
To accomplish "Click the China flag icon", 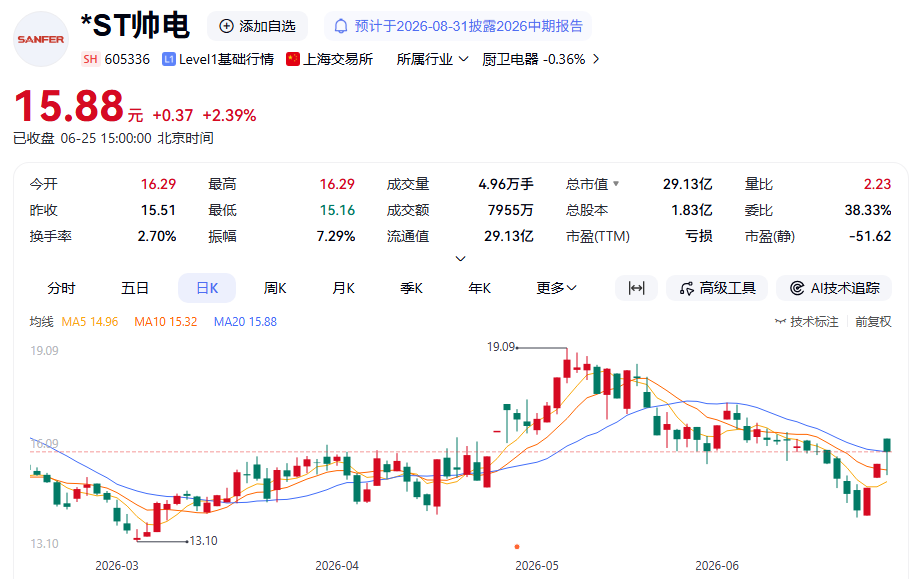I will pos(292,59).
